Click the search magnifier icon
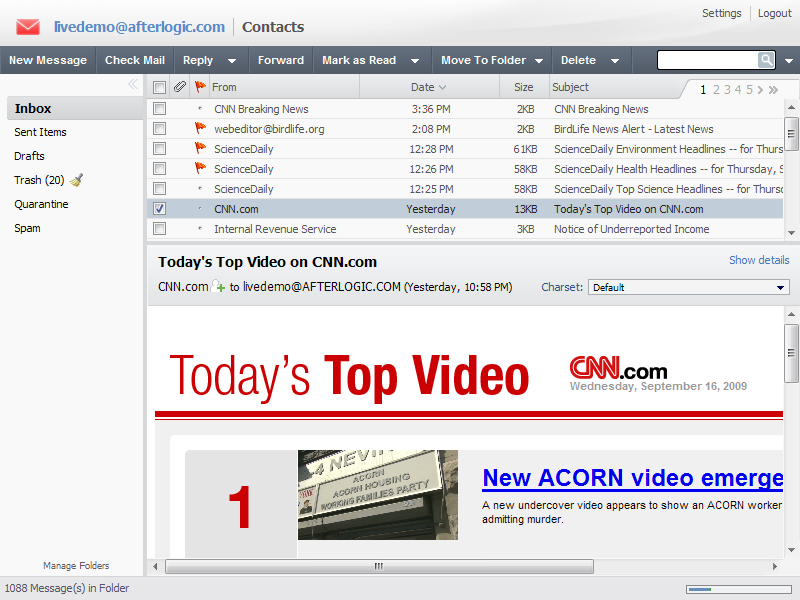 (x=766, y=60)
